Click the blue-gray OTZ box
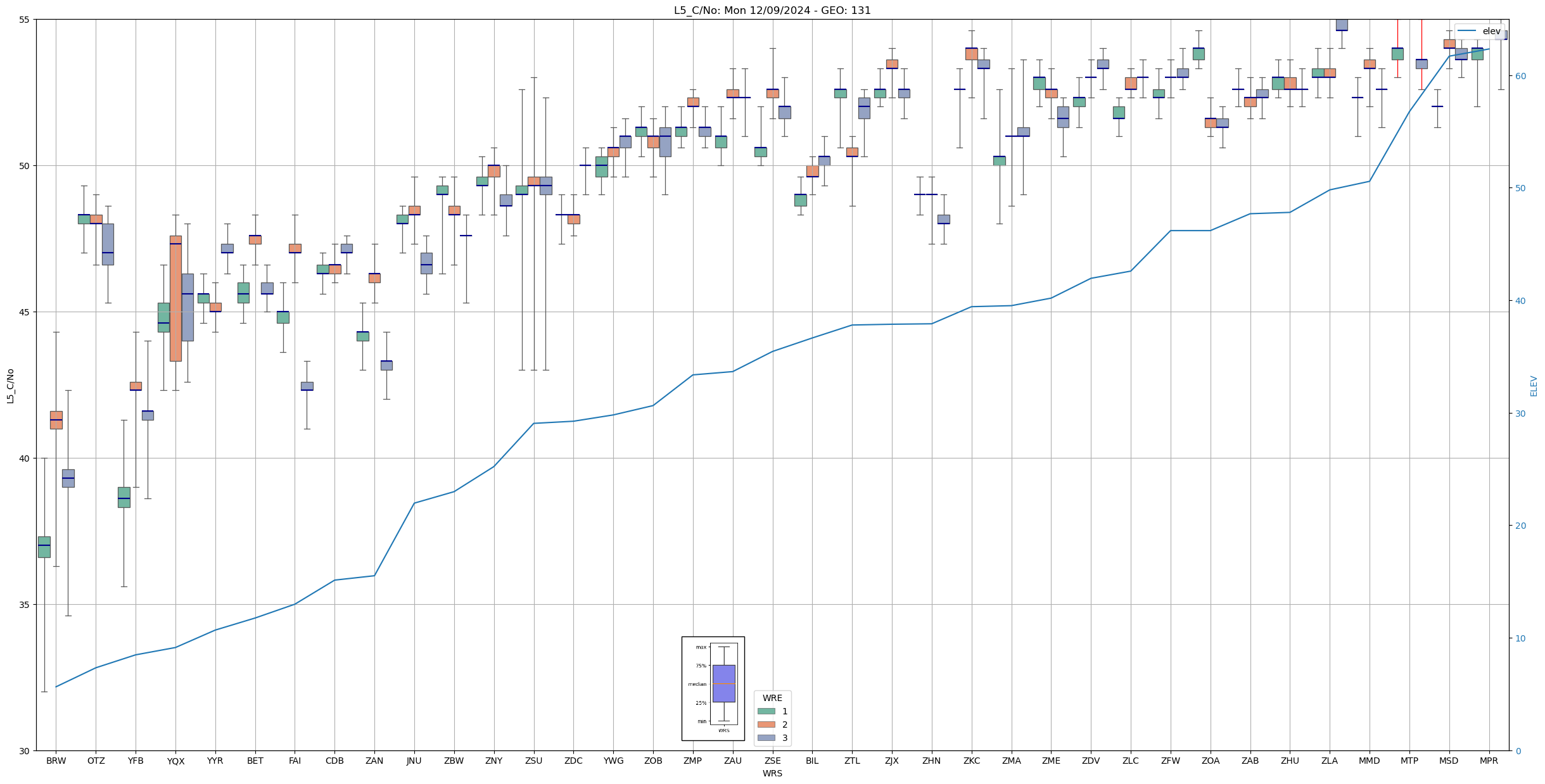 tap(108, 244)
